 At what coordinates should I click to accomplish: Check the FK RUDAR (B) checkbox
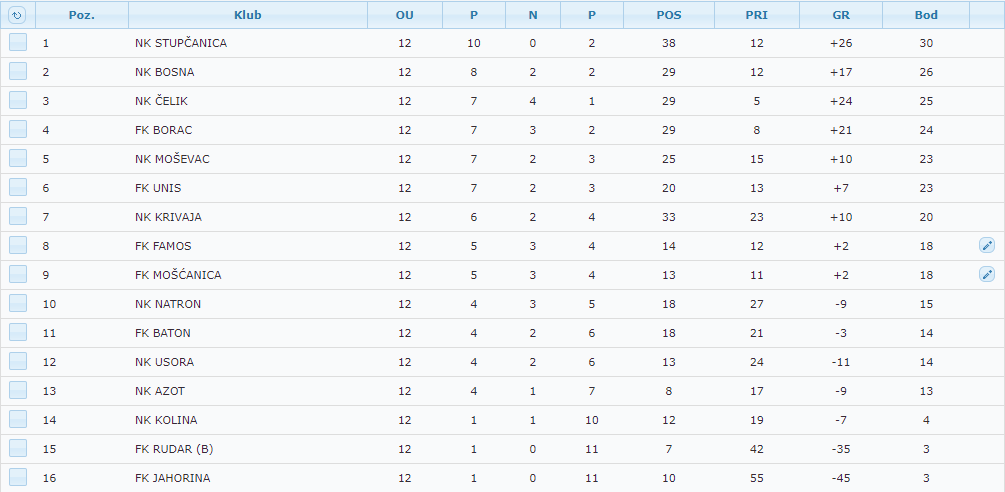(18, 448)
